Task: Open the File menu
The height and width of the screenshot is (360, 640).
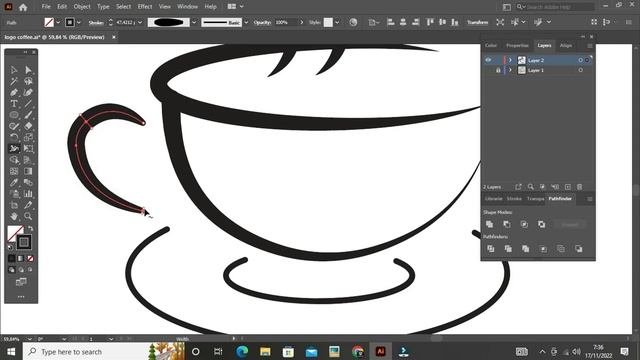Action: [x=46, y=7]
